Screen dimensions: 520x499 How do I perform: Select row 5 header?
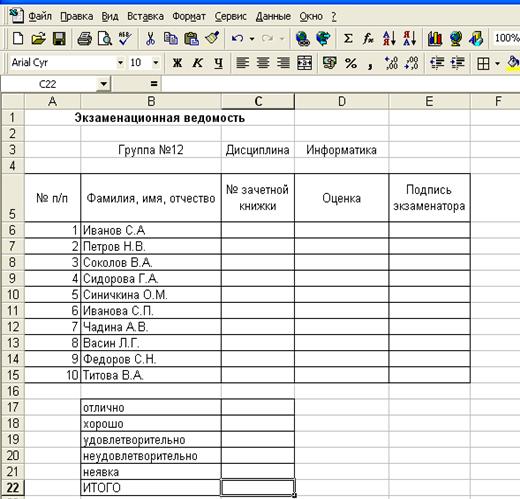[x=12, y=198]
